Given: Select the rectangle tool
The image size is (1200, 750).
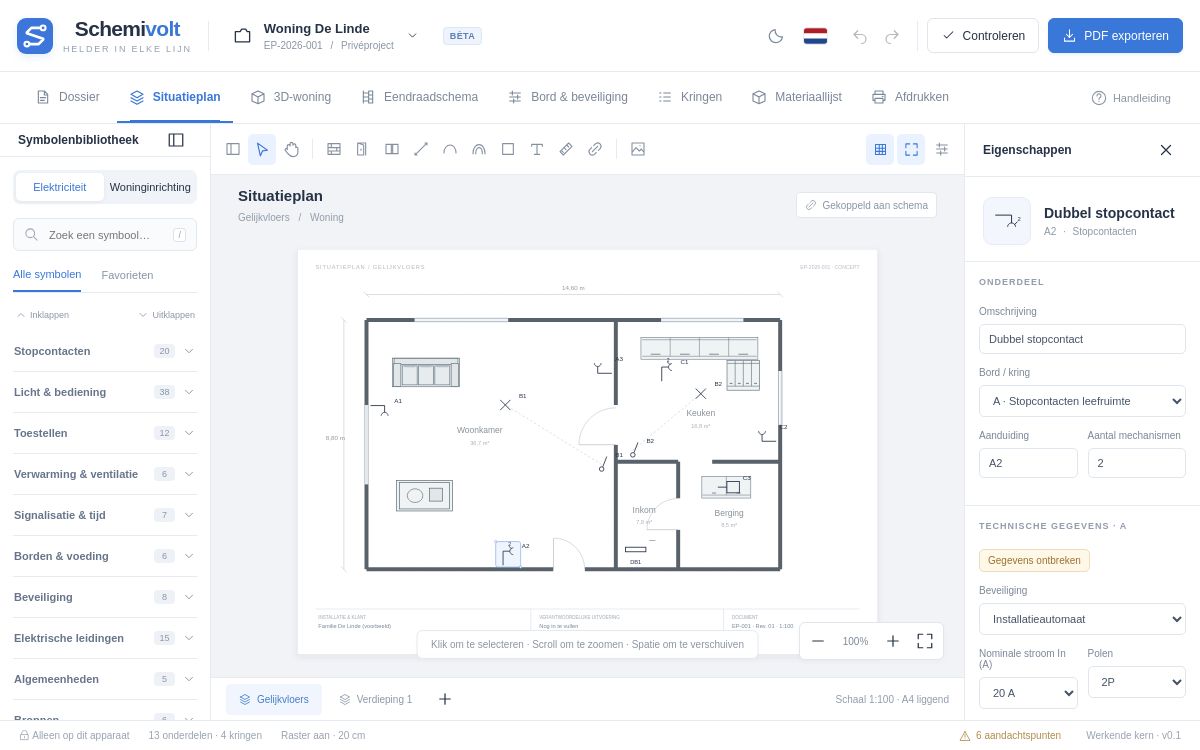Looking at the screenshot, I should tap(508, 149).
